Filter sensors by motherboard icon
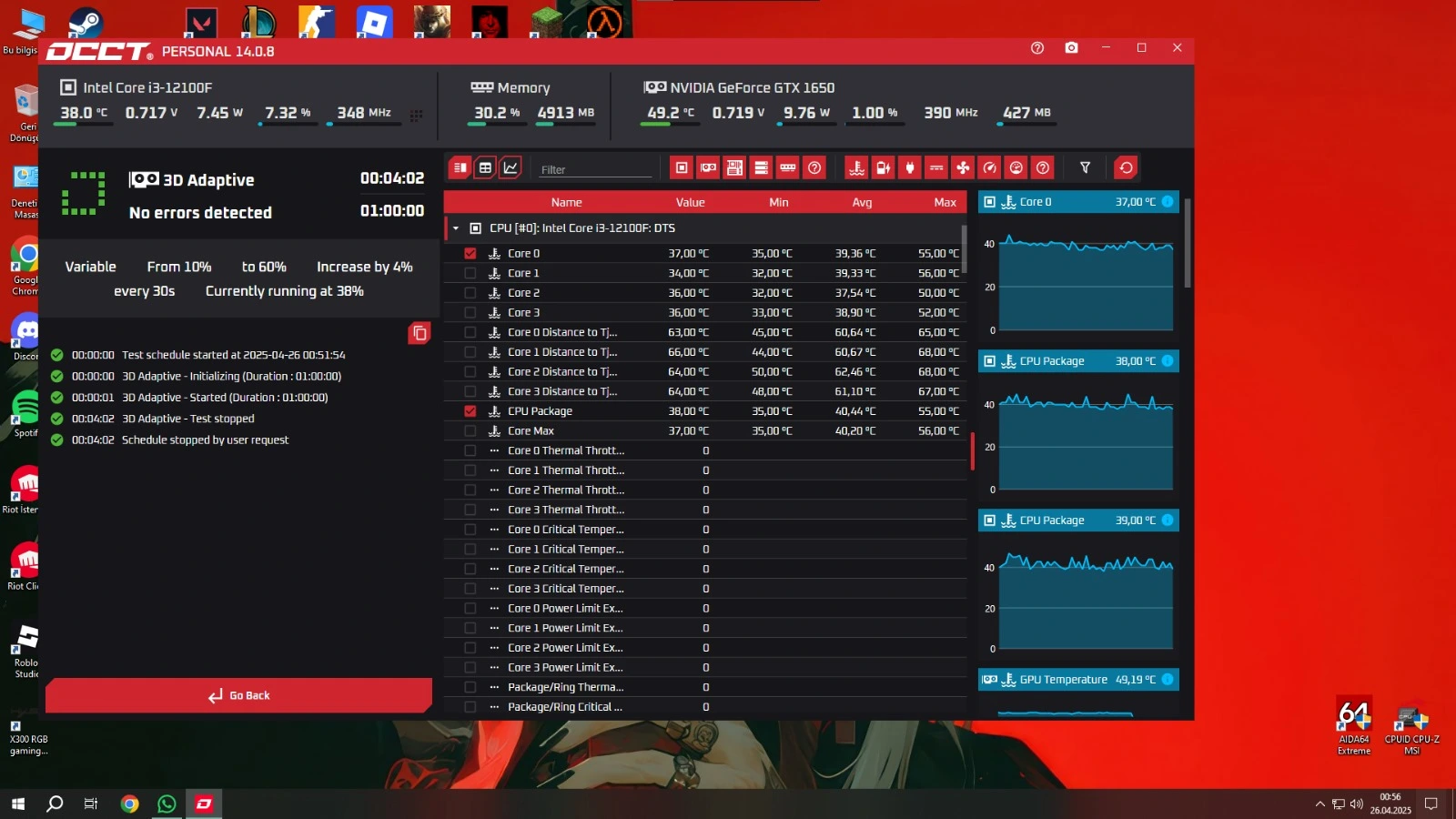Viewport: 1456px width, 819px height. 734,167
